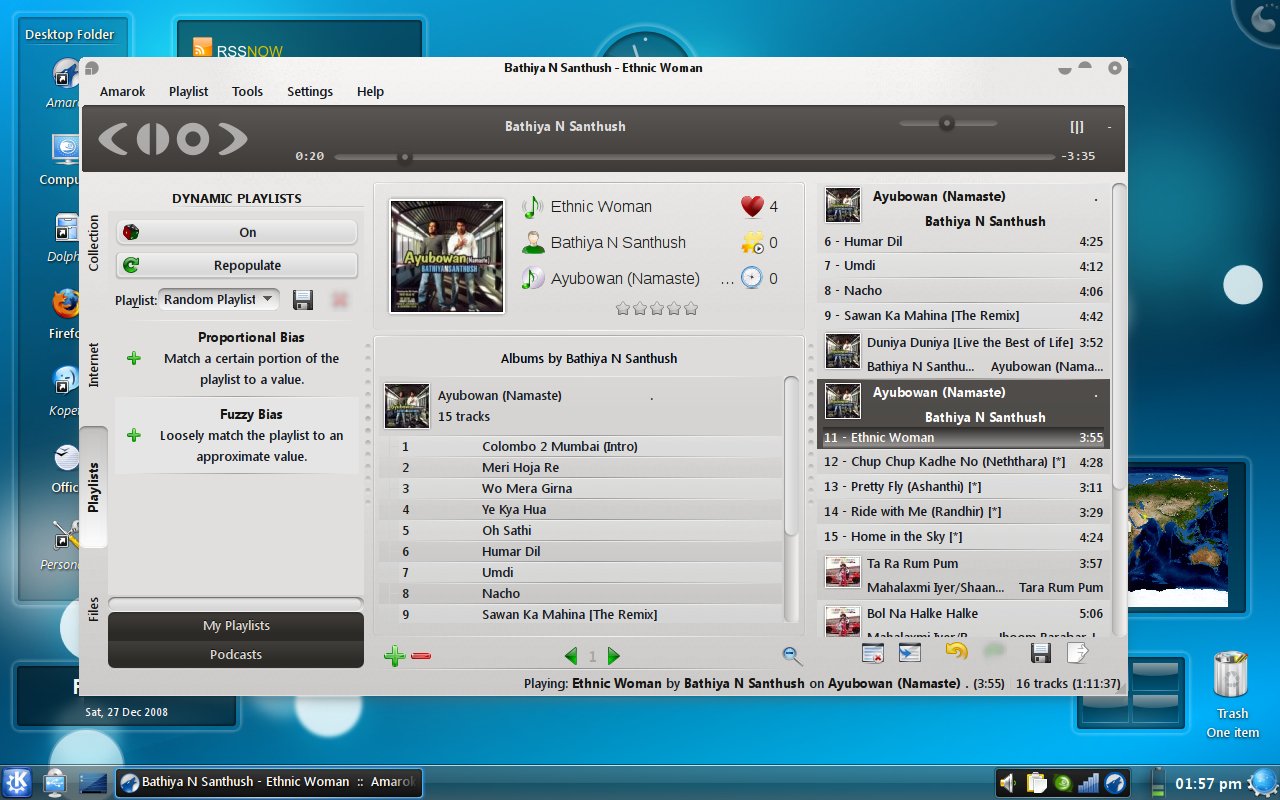Click the Repopulate button
This screenshot has height=800, width=1280.
click(x=237, y=265)
